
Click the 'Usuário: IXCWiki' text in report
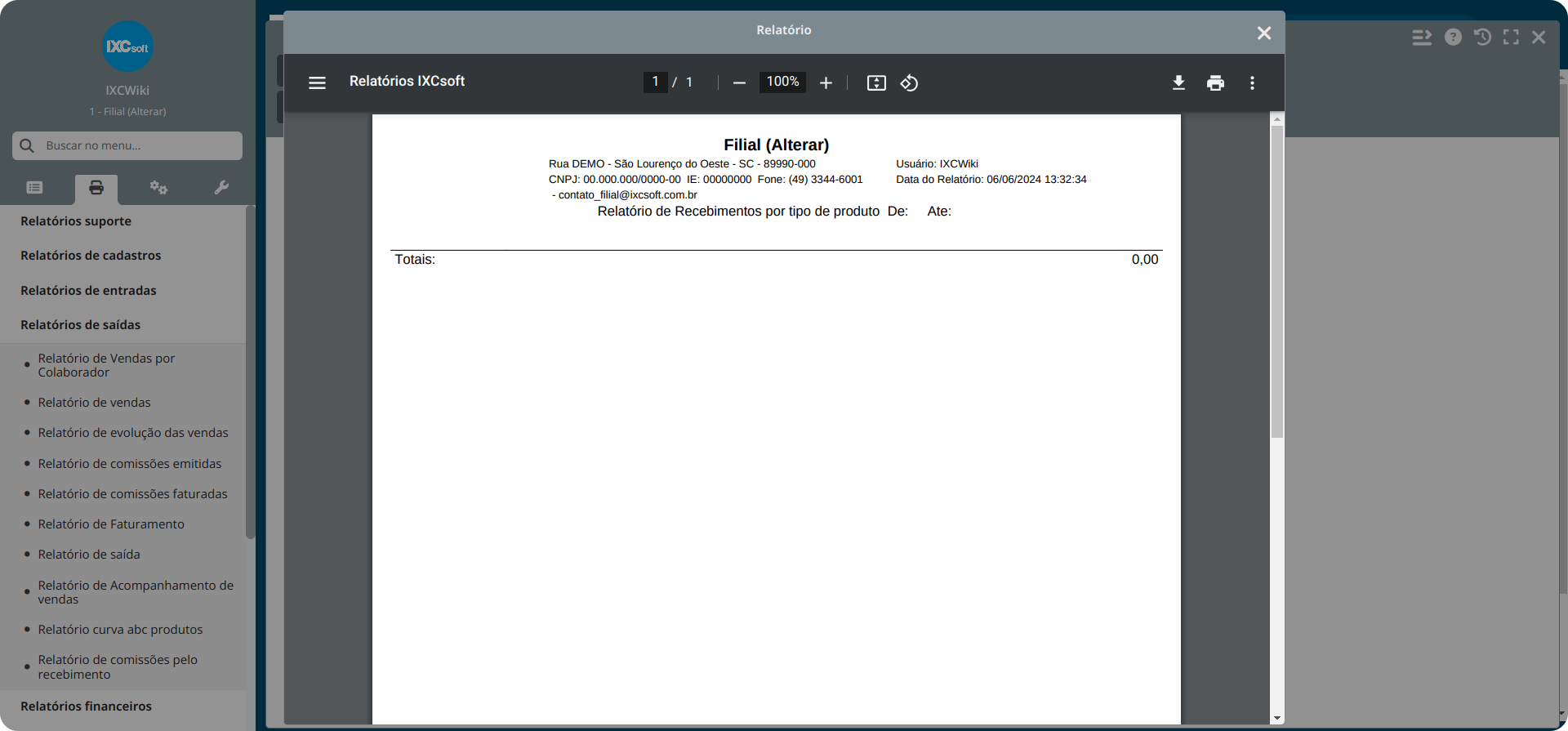tap(937, 164)
